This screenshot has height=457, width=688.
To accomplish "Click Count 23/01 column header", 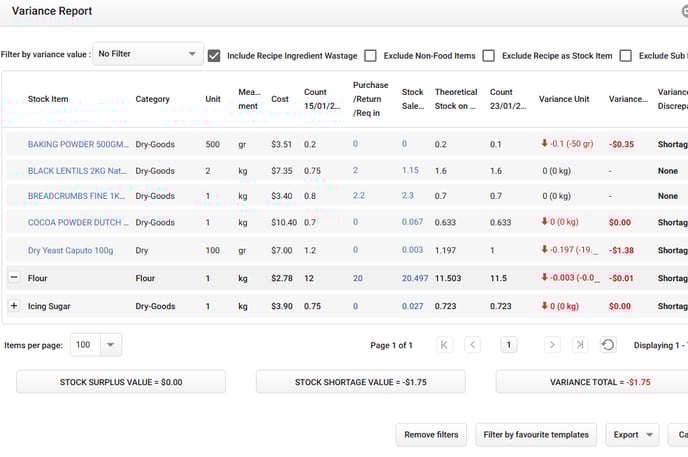I will [x=508, y=99].
